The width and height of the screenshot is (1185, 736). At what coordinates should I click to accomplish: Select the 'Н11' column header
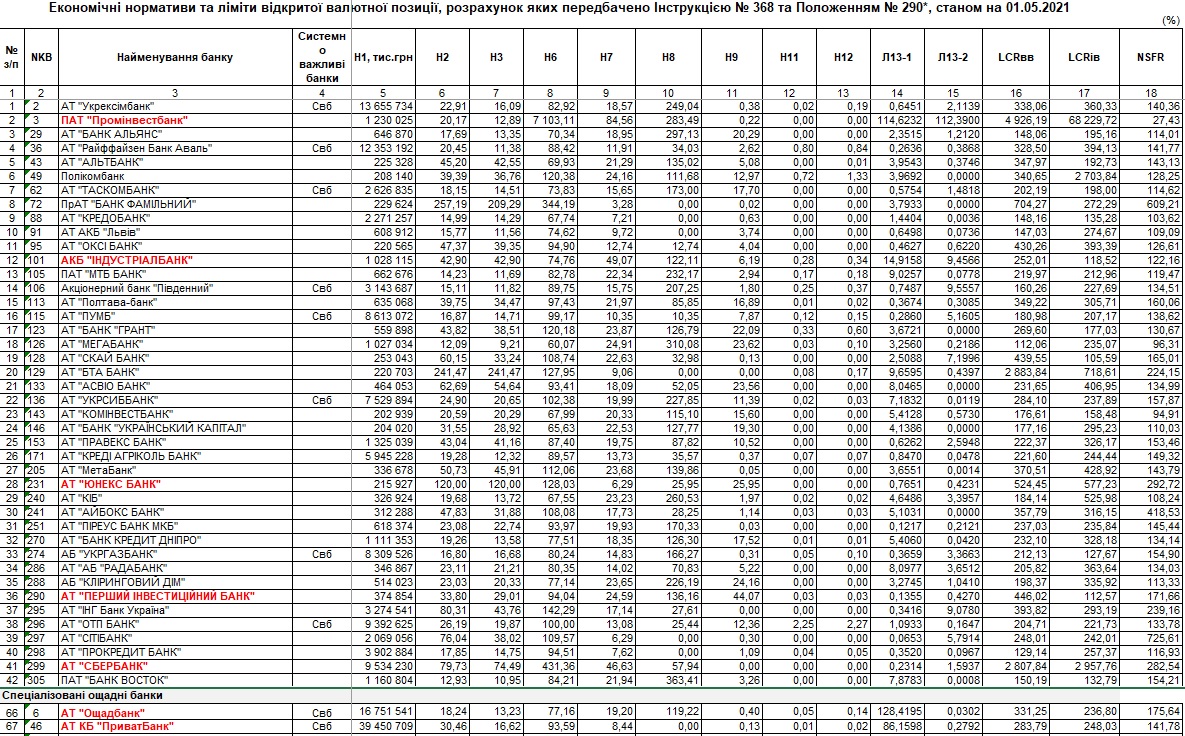coord(789,57)
